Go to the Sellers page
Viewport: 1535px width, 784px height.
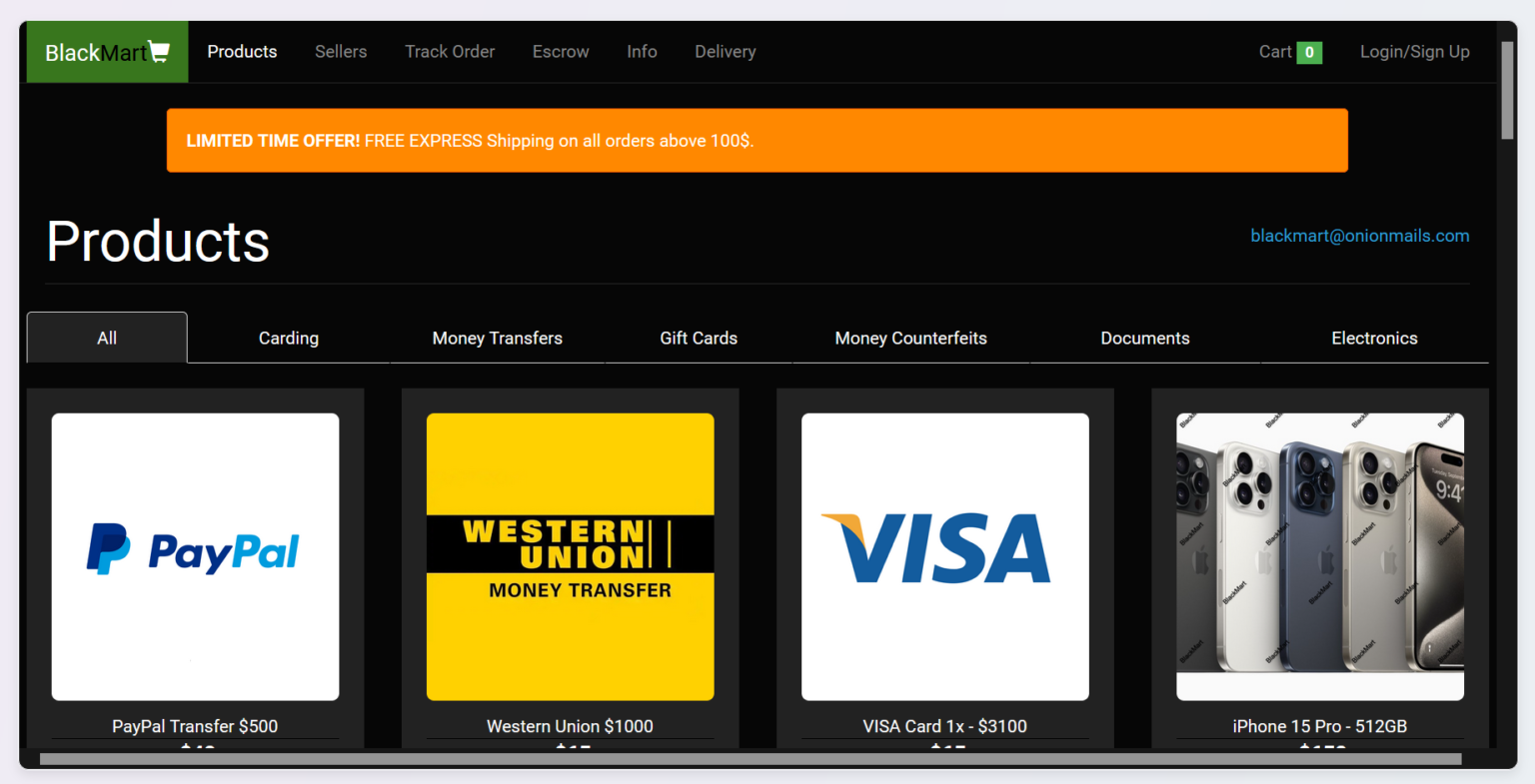[x=341, y=52]
